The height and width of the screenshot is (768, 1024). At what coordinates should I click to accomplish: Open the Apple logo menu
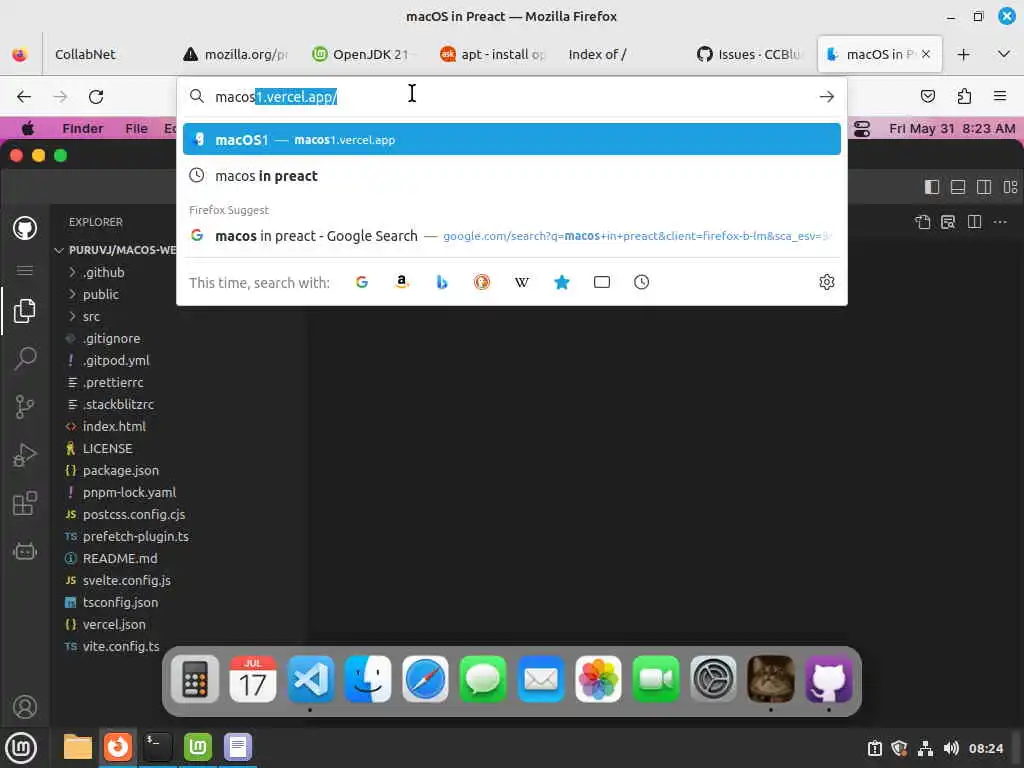27,129
